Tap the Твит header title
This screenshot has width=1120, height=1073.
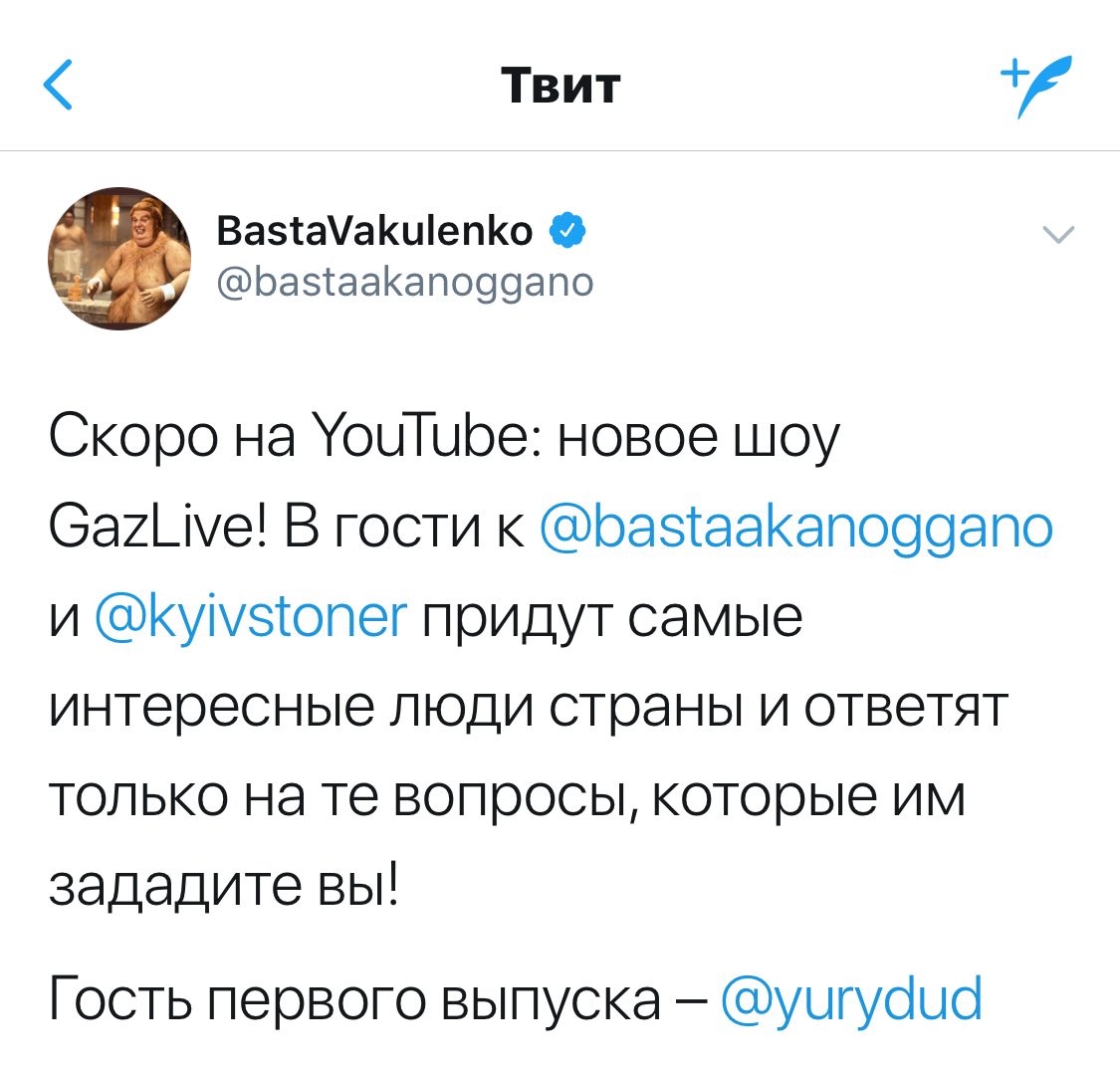560,86
